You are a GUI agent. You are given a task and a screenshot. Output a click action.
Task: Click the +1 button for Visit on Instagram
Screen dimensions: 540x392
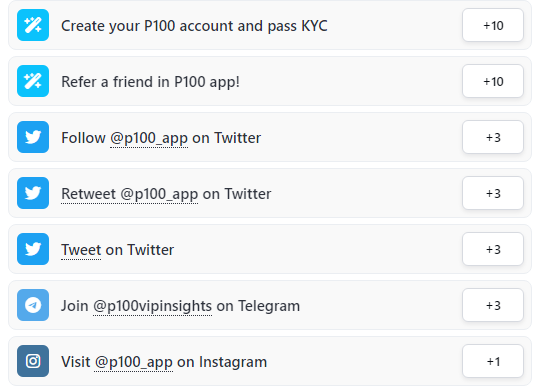pos(493,361)
